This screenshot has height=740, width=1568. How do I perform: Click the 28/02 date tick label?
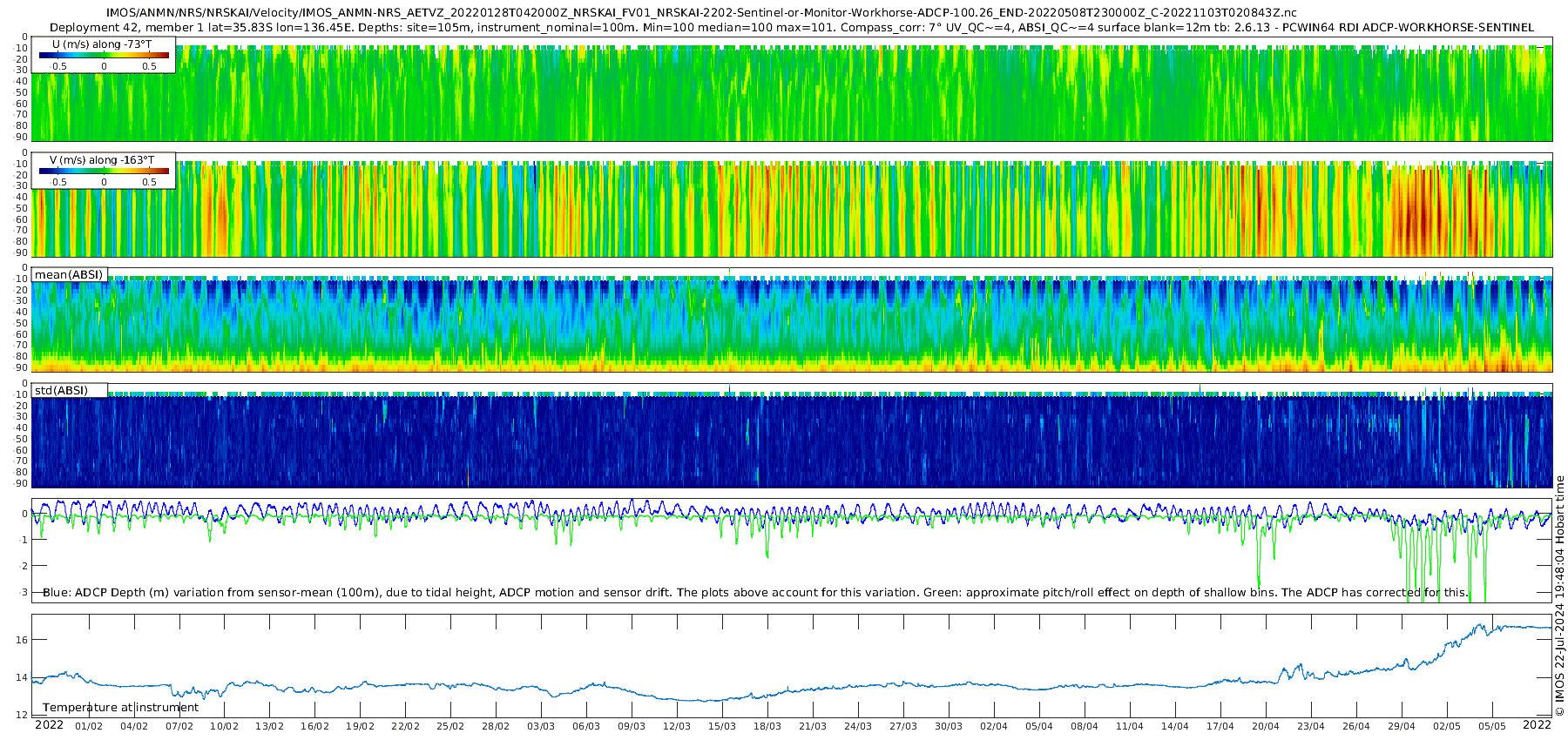click(x=497, y=726)
